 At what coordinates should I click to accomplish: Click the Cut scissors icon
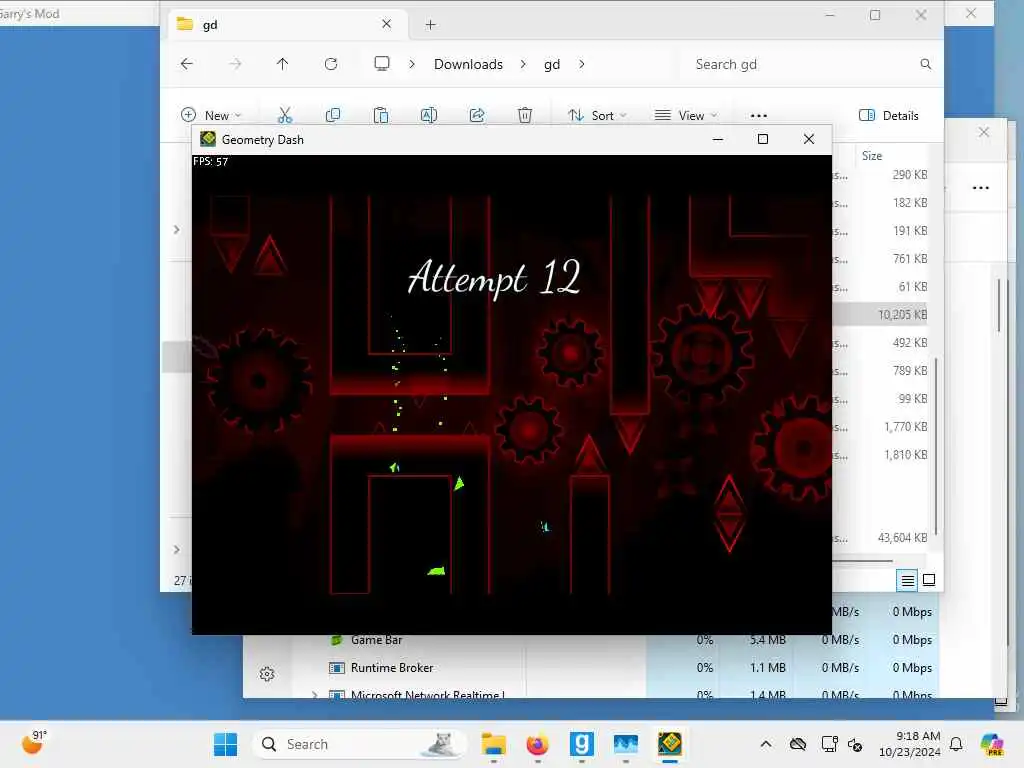pyautogui.click(x=285, y=116)
